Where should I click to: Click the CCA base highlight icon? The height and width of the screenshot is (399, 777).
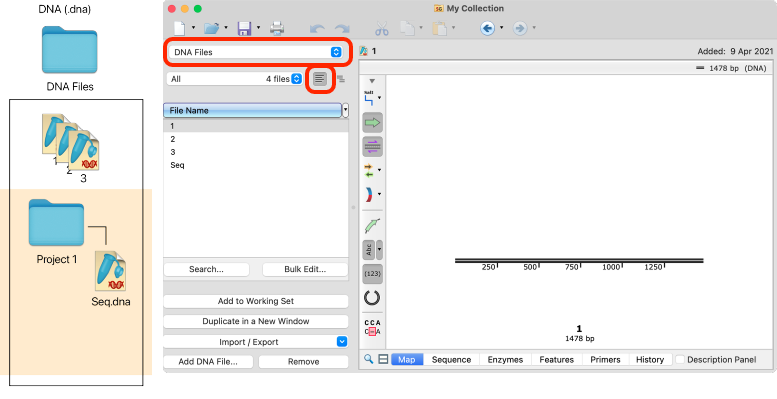coord(372,327)
